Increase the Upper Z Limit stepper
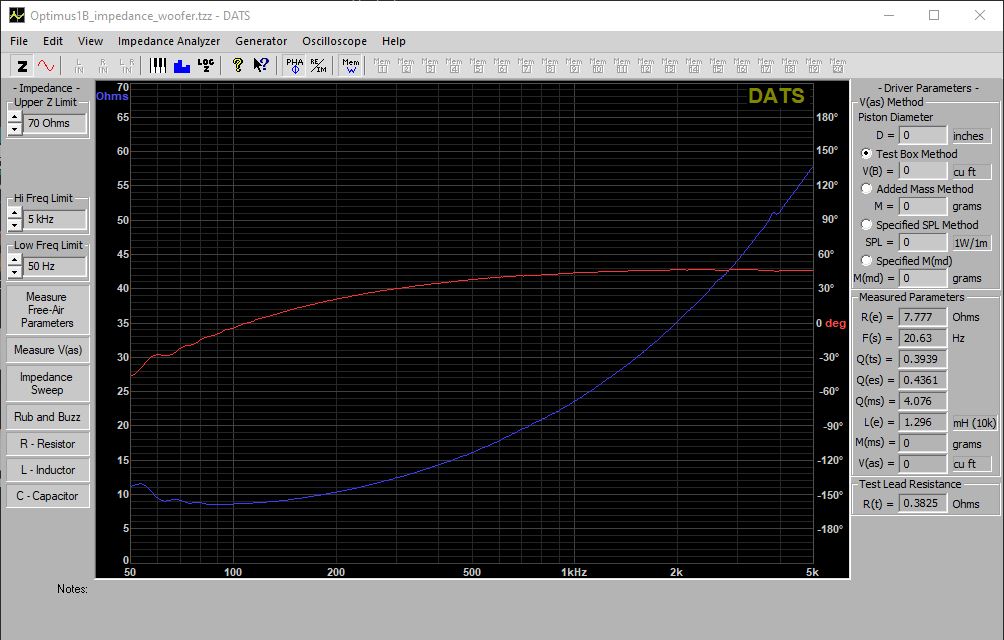This screenshot has width=1004, height=640. 15,117
